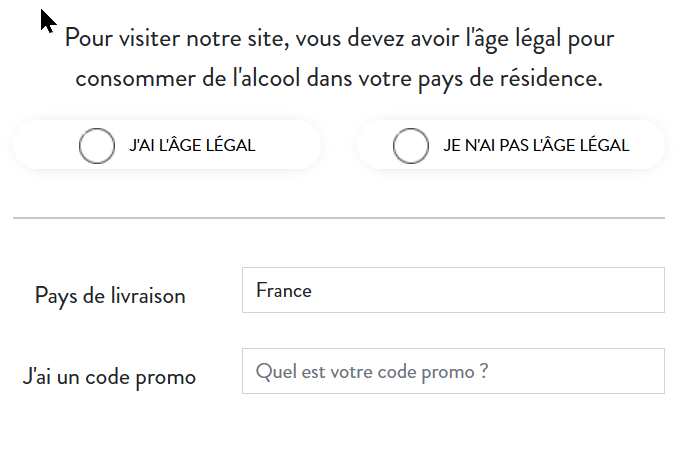This screenshot has height=459, width=693.
Task: Click left pill button's empty area before its circle
Action: pyautogui.click(x=46, y=145)
